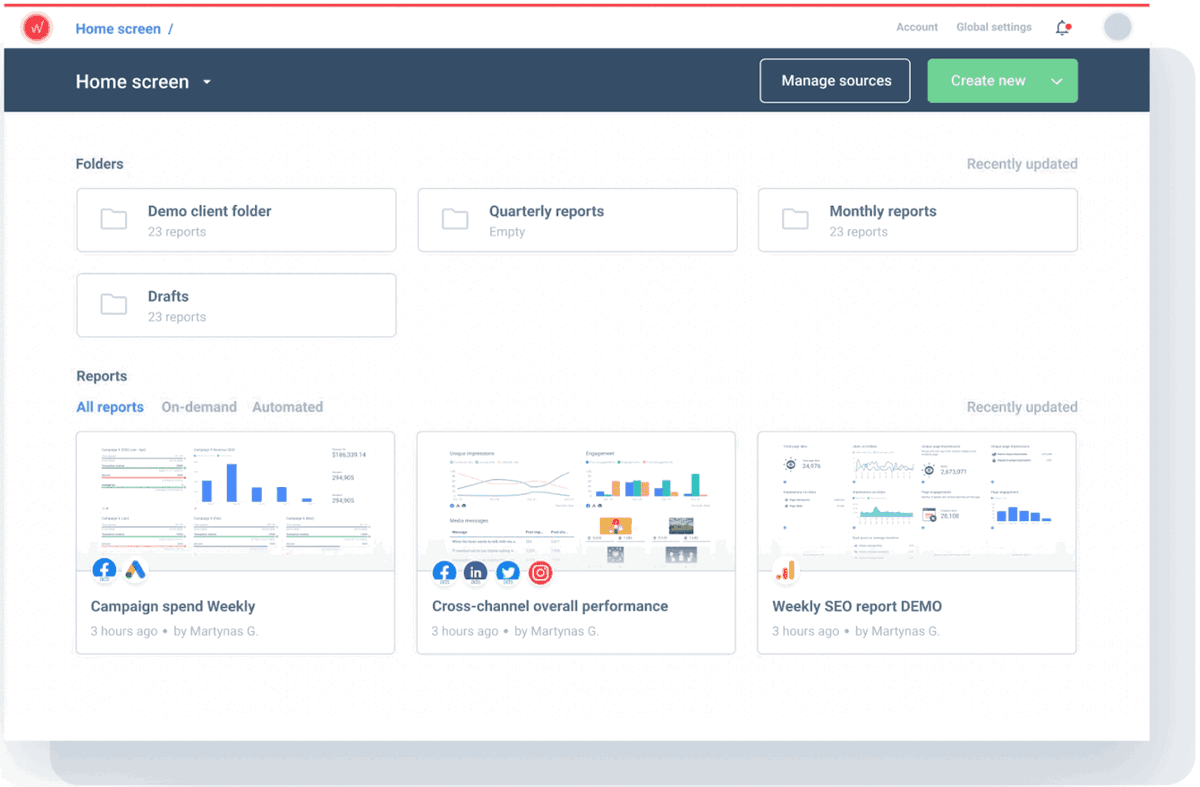Image resolution: width=1200 pixels, height=787 pixels.
Task: Open Global settings
Action: tap(993, 27)
